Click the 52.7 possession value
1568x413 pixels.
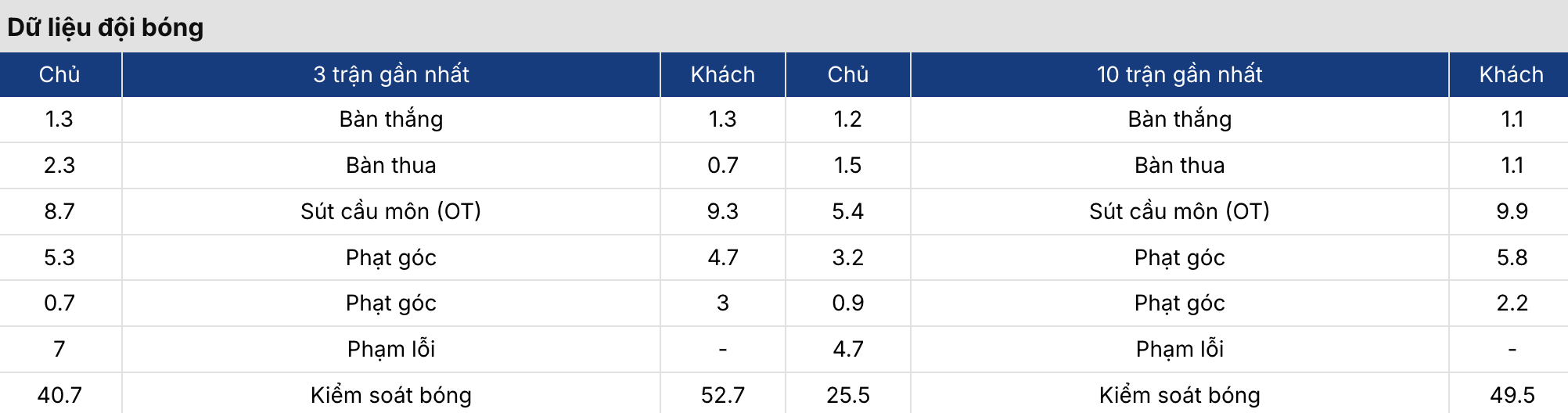(x=722, y=395)
